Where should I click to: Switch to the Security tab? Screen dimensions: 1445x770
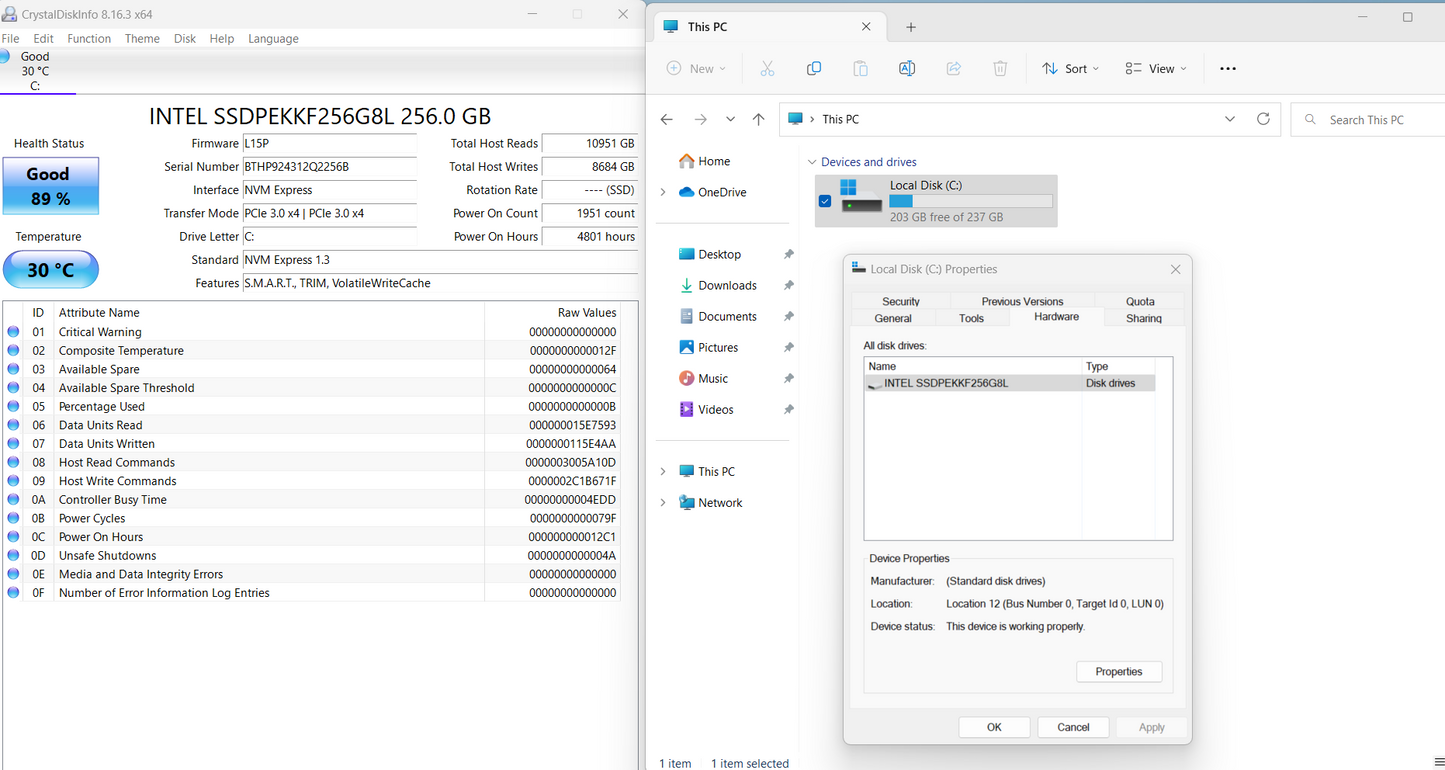[x=901, y=301]
